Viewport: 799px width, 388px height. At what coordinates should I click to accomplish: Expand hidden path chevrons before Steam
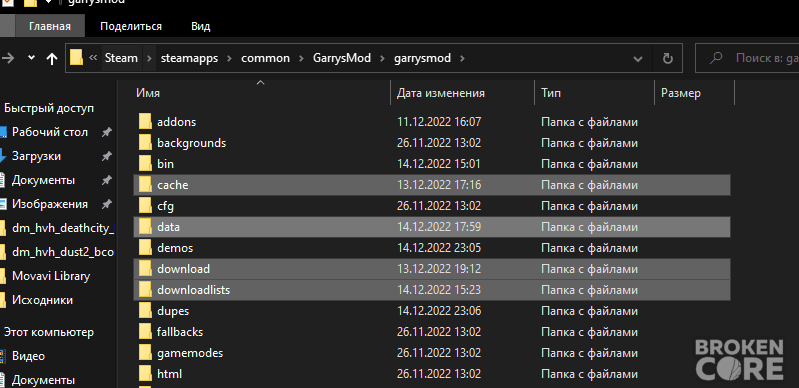[x=93, y=58]
